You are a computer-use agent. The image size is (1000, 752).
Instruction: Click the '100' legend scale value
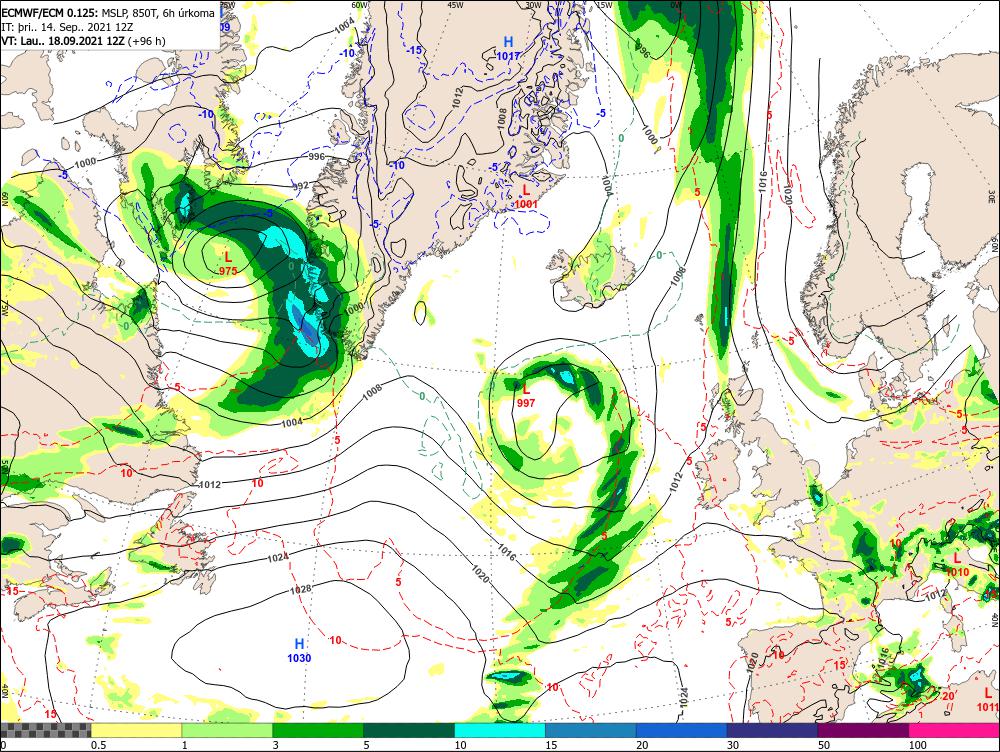click(918, 745)
